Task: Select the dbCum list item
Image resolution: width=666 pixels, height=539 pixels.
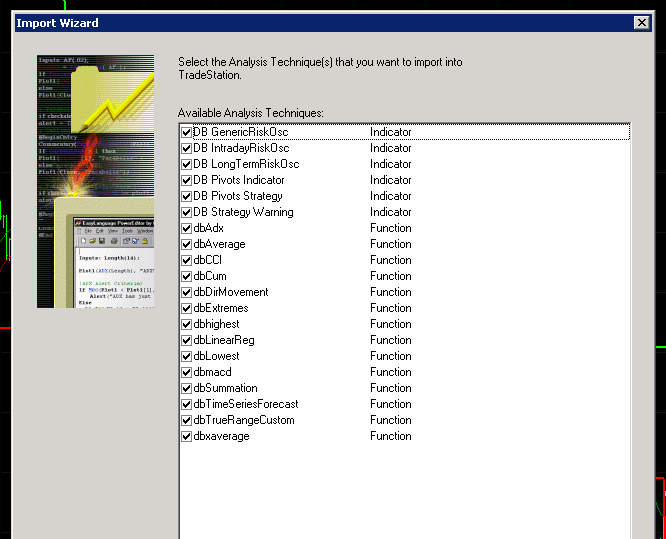Action: (211, 276)
